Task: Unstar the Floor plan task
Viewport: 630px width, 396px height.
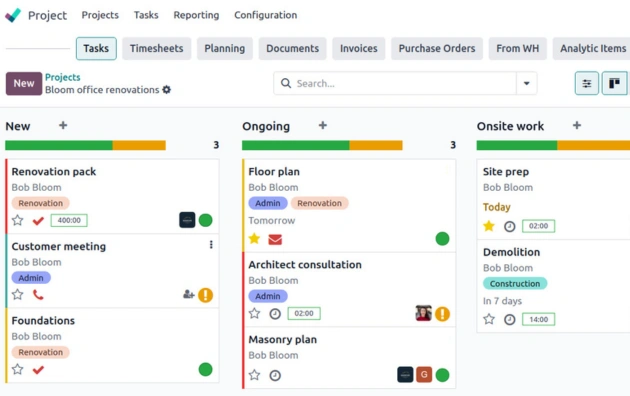Action: [254, 239]
